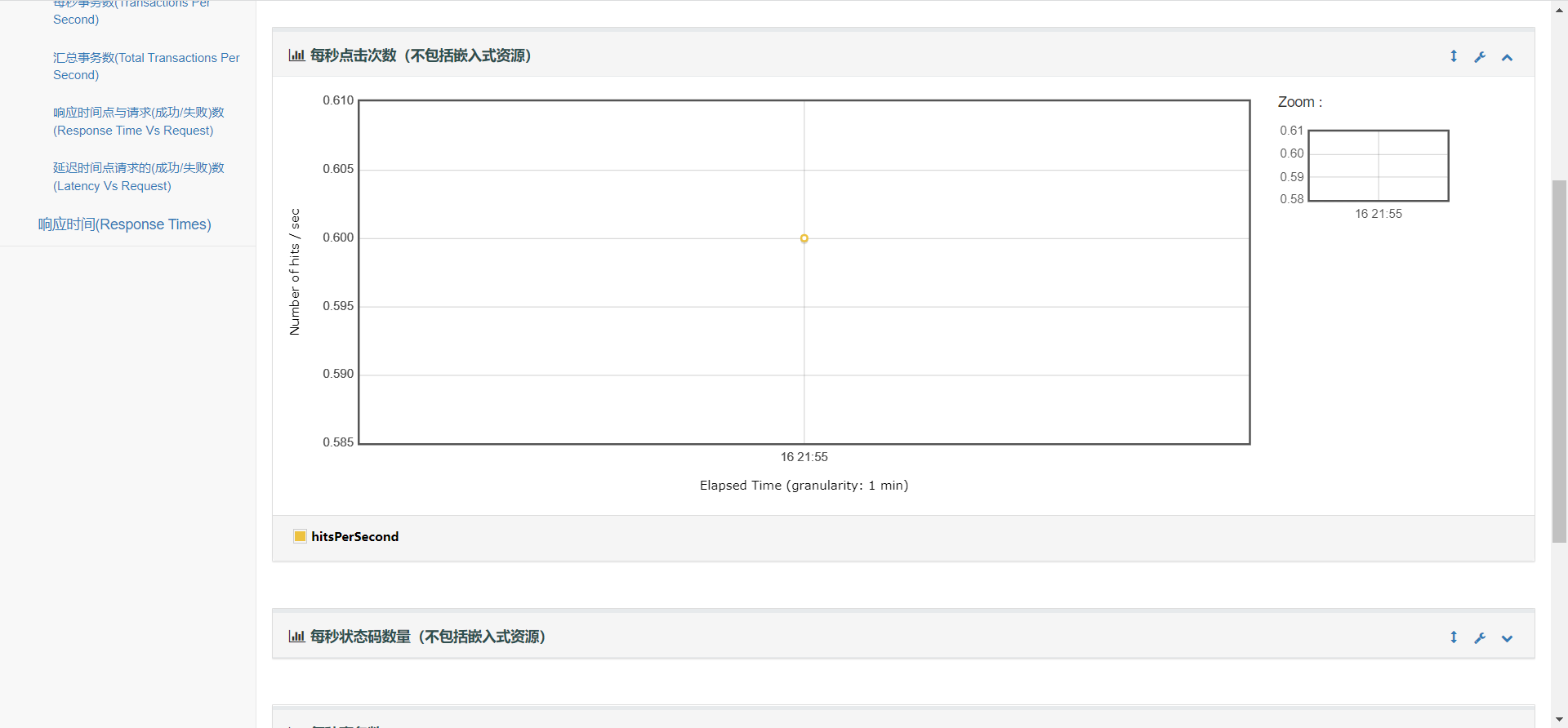The image size is (1568, 728).
Task: Open Latency Vs Request link
Action: (x=139, y=177)
